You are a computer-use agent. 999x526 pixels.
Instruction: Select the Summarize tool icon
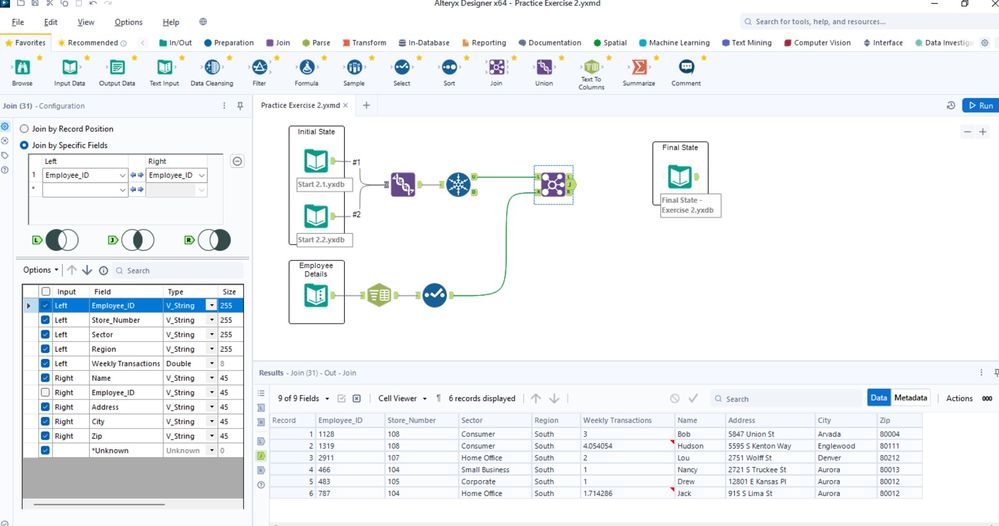coord(638,66)
